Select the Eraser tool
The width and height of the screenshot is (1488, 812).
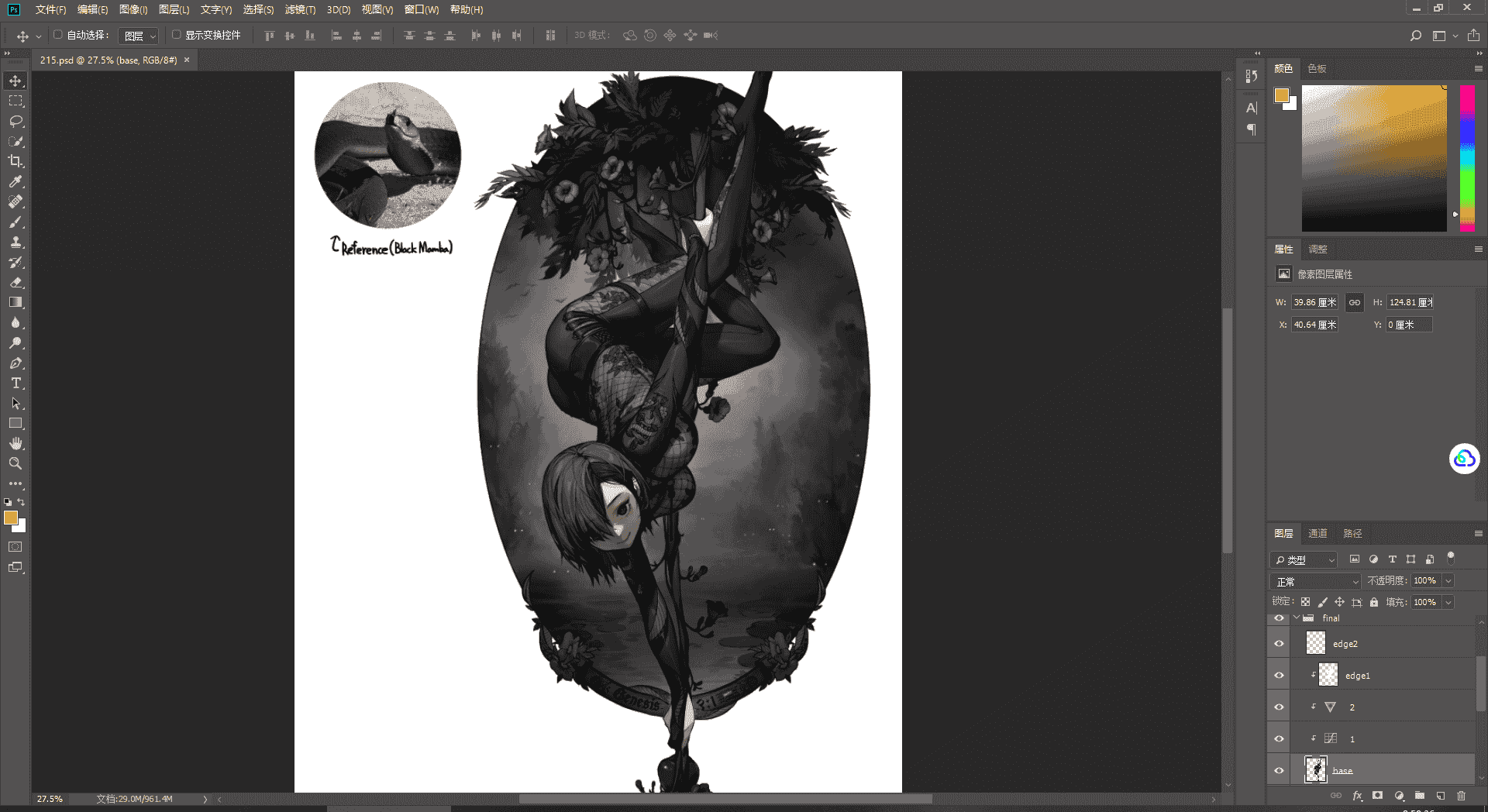point(15,282)
